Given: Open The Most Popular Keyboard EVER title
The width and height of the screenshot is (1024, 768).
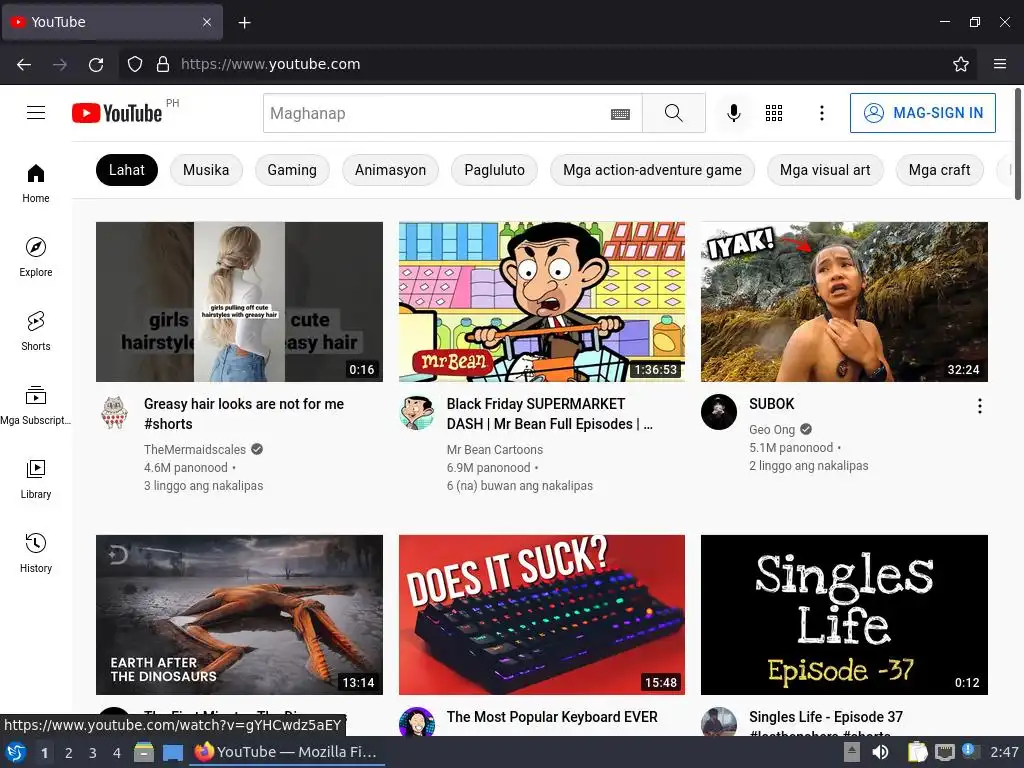Looking at the screenshot, I should tap(552, 717).
